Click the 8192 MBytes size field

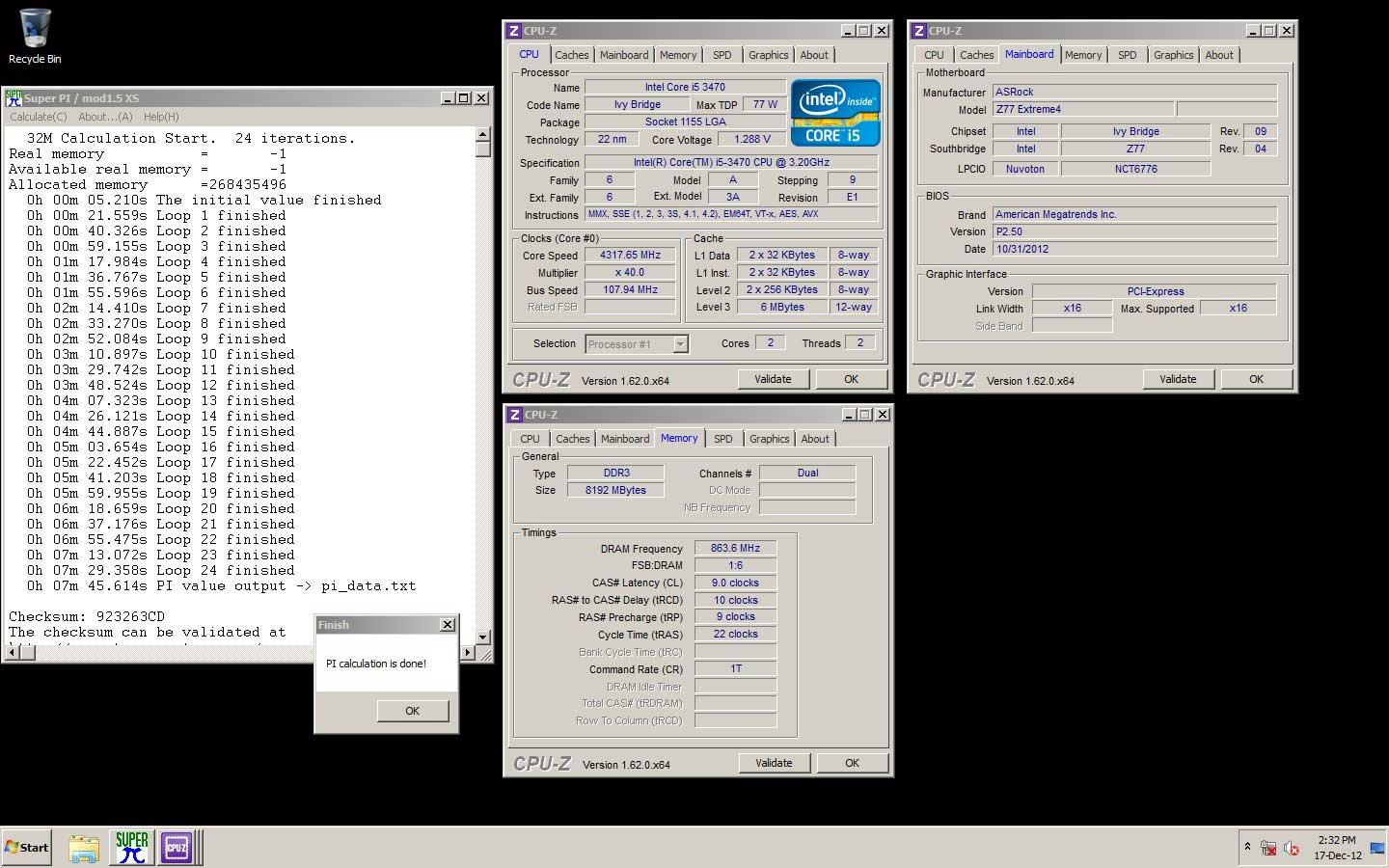(x=615, y=490)
